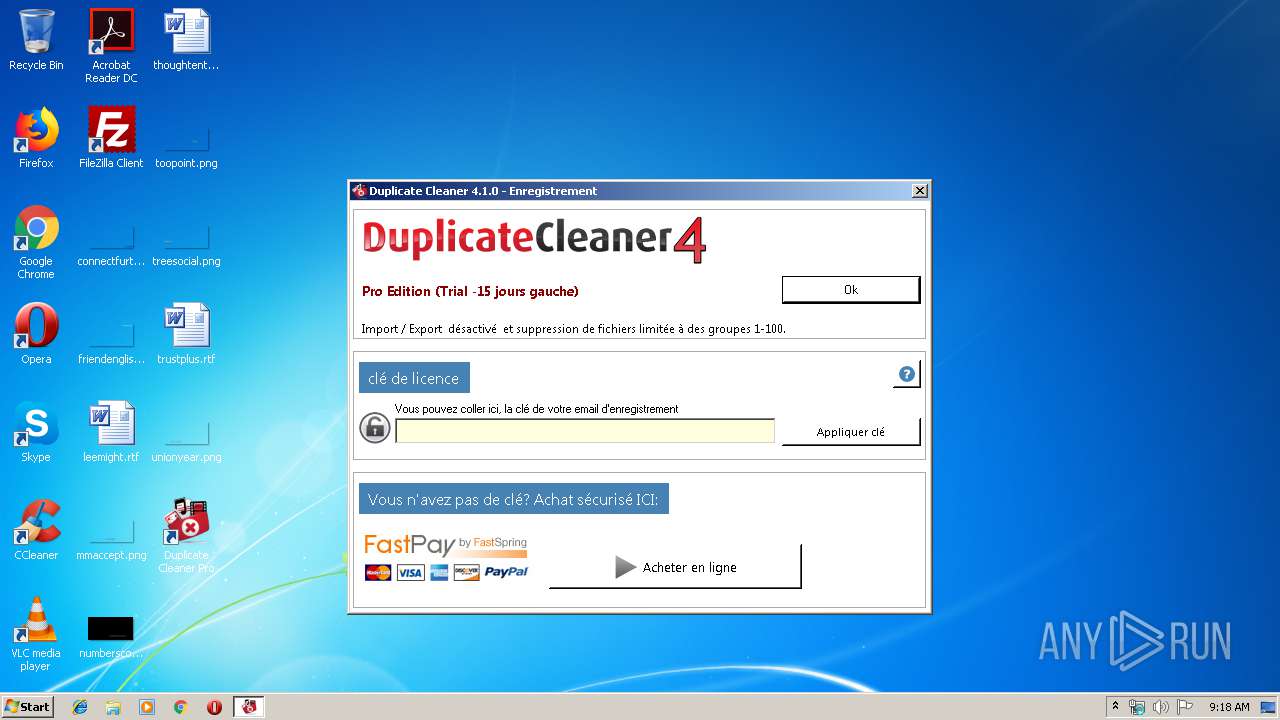Click the Discover payment icon
The width and height of the screenshot is (1280, 720).
point(467,573)
